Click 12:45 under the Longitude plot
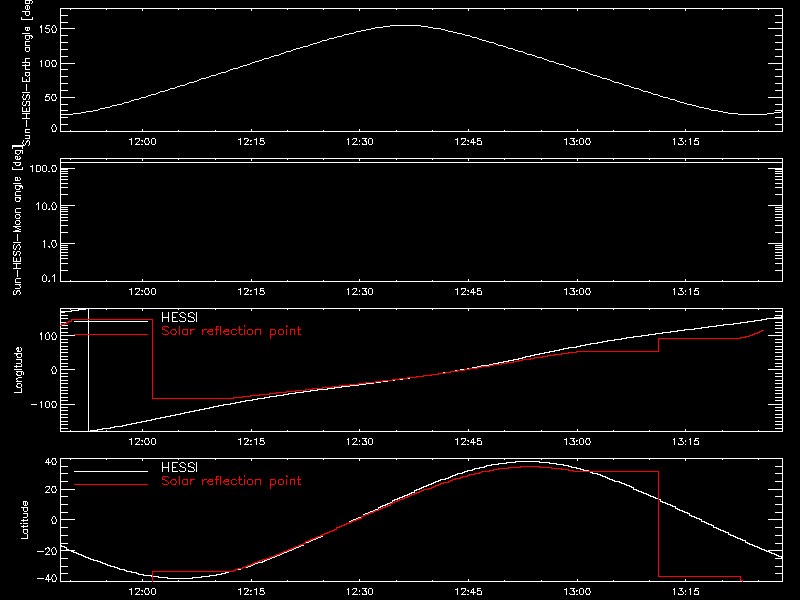Viewport: 800px width, 600px height. [468, 442]
